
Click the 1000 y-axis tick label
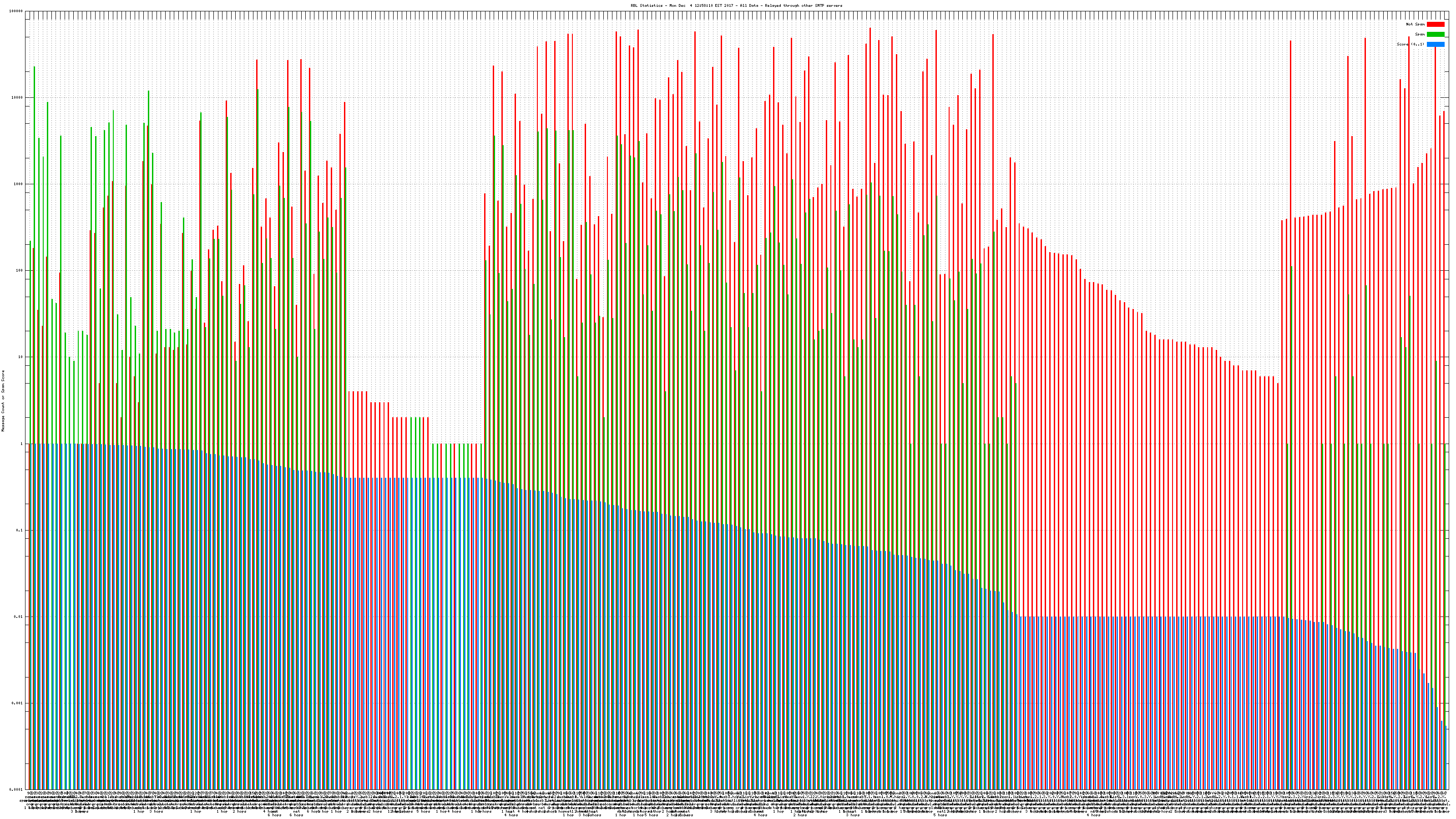click(x=19, y=184)
